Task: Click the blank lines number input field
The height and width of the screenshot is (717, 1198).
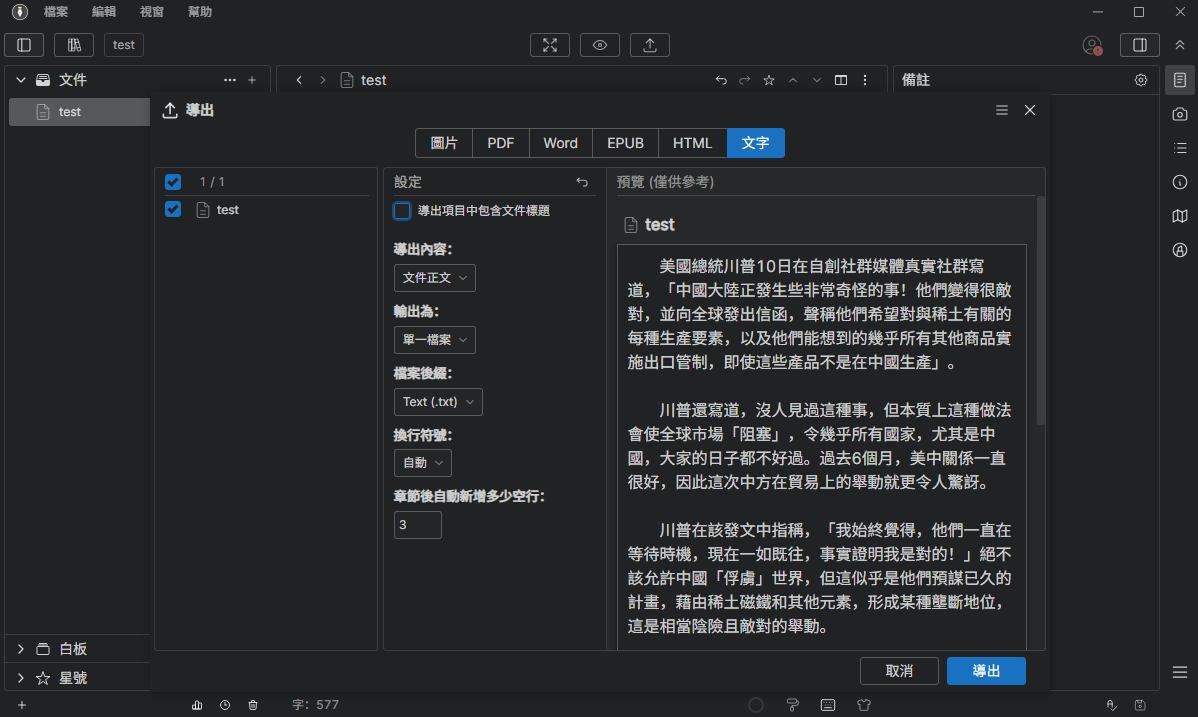Action: coord(417,525)
